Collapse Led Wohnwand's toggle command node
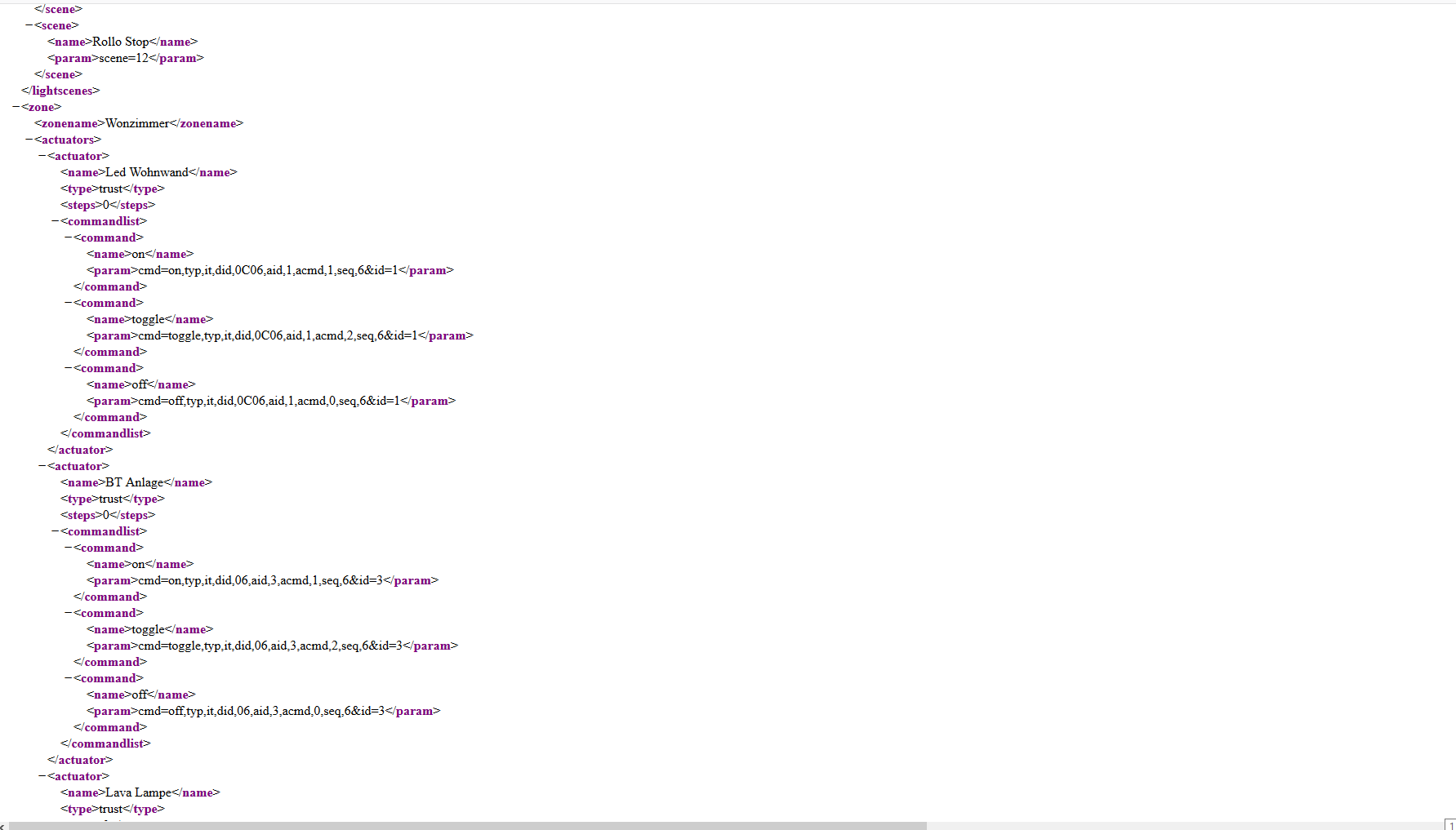Screen dimensions: 1456x830 tap(69, 303)
